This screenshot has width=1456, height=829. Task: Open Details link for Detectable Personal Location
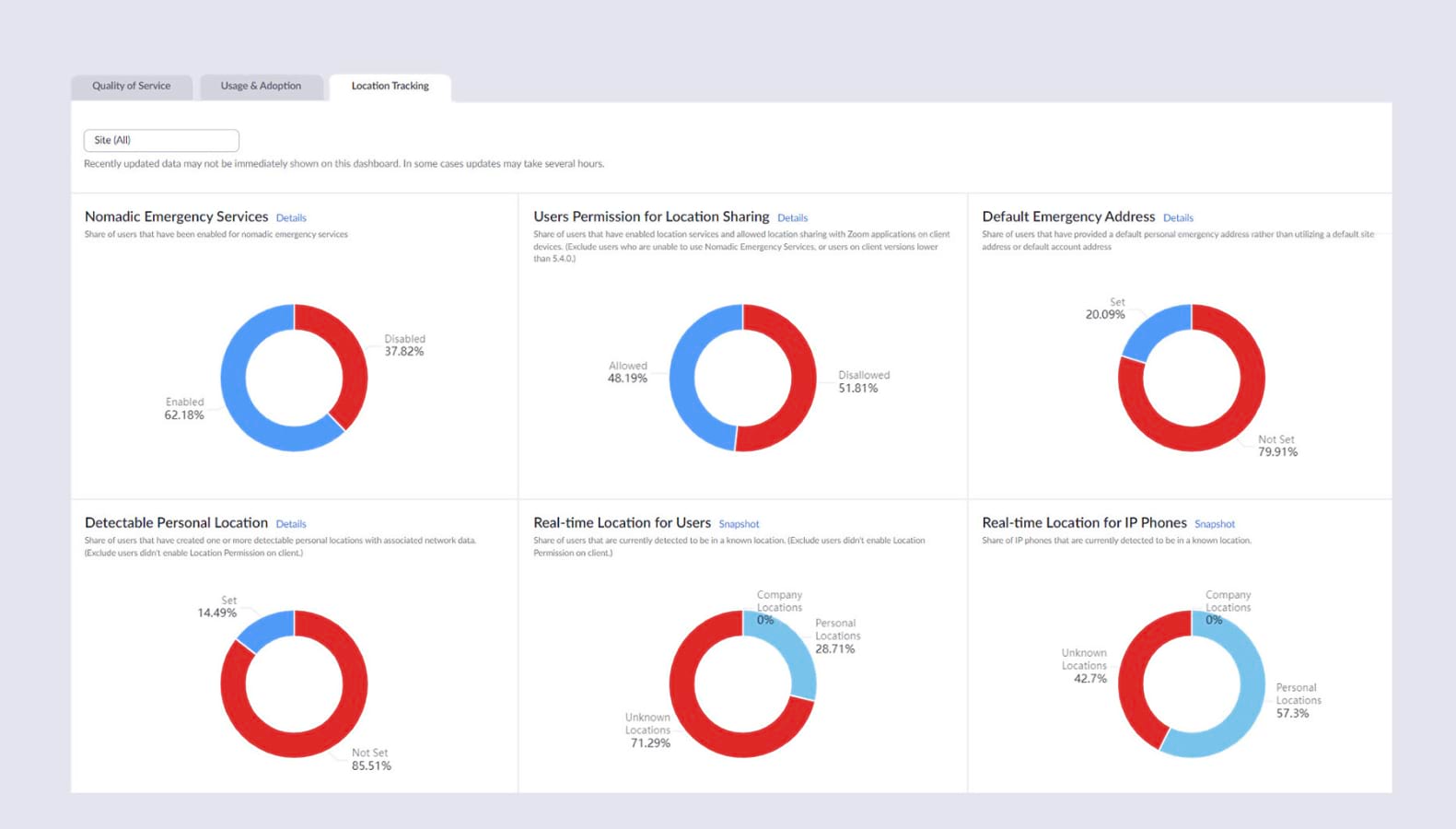pyautogui.click(x=291, y=524)
